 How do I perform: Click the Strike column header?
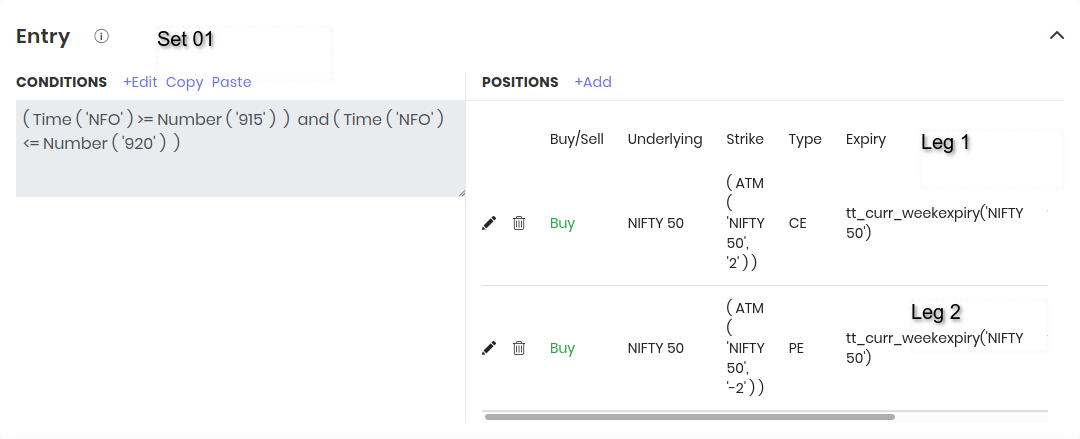coord(745,139)
